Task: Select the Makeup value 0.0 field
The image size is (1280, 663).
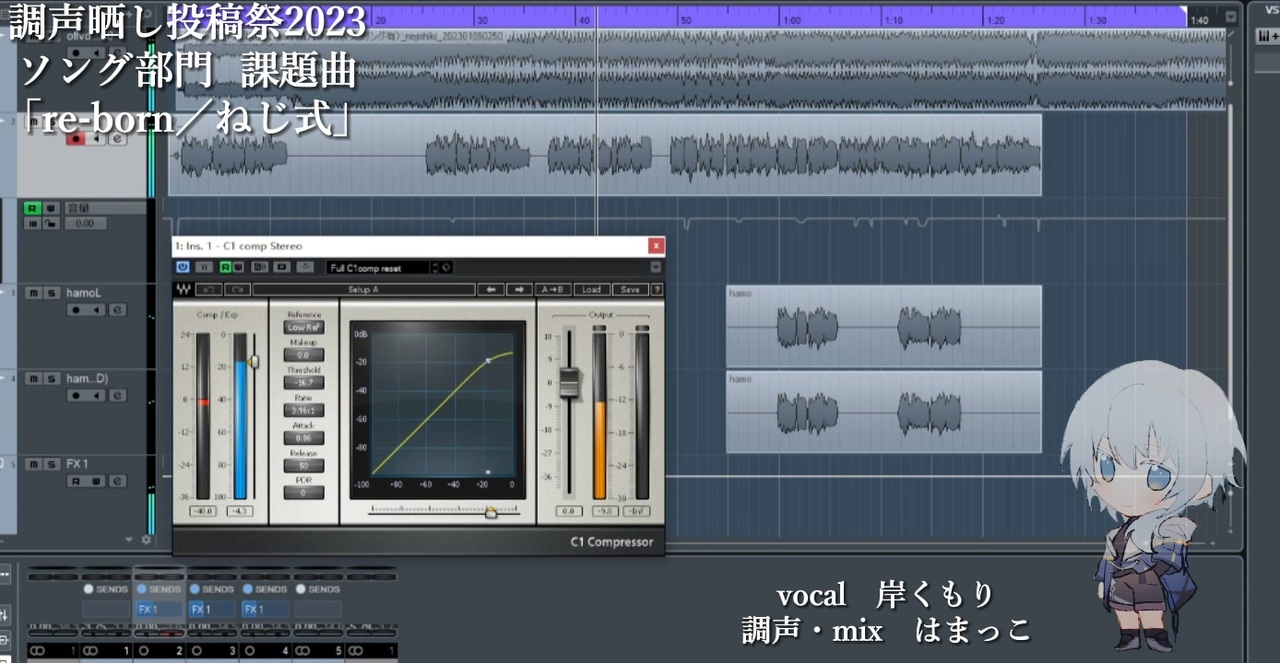Action: coord(304,355)
